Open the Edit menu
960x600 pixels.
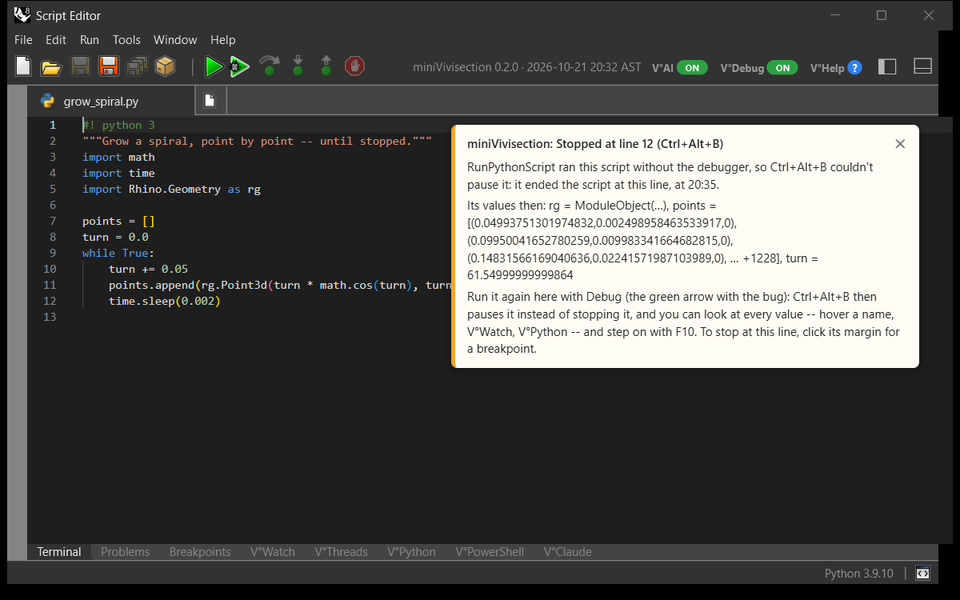point(56,40)
